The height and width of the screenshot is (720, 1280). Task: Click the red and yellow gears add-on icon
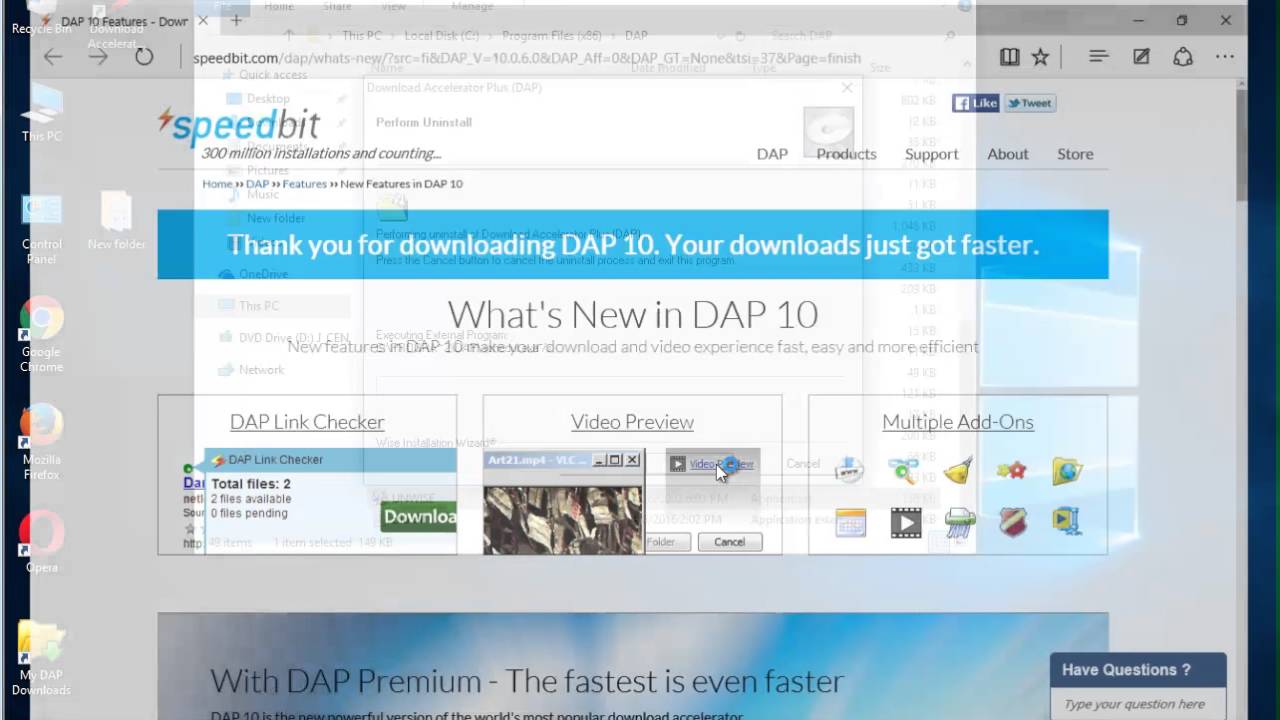coord(1012,470)
